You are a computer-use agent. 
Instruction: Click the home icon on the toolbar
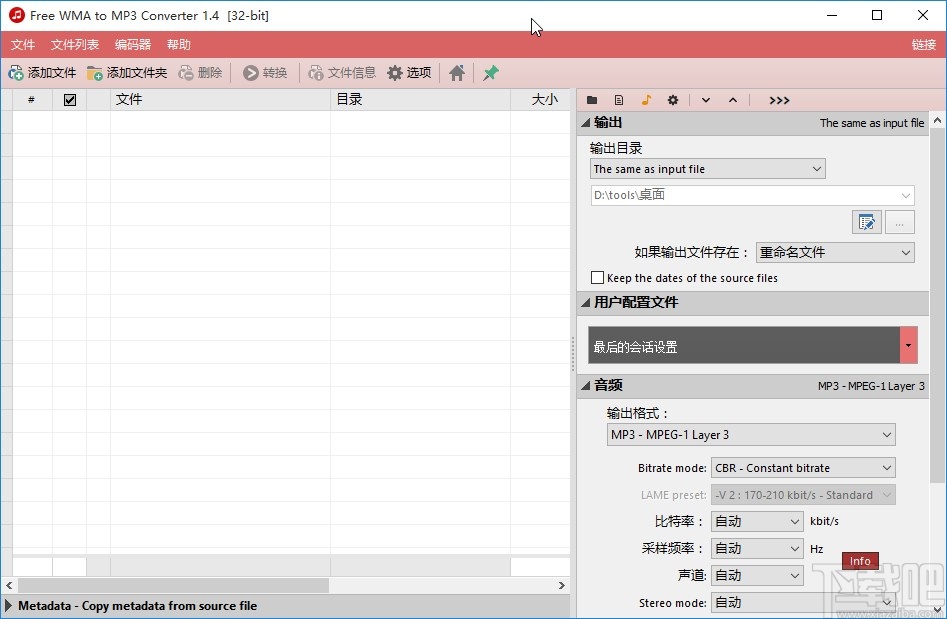(x=456, y=72)
